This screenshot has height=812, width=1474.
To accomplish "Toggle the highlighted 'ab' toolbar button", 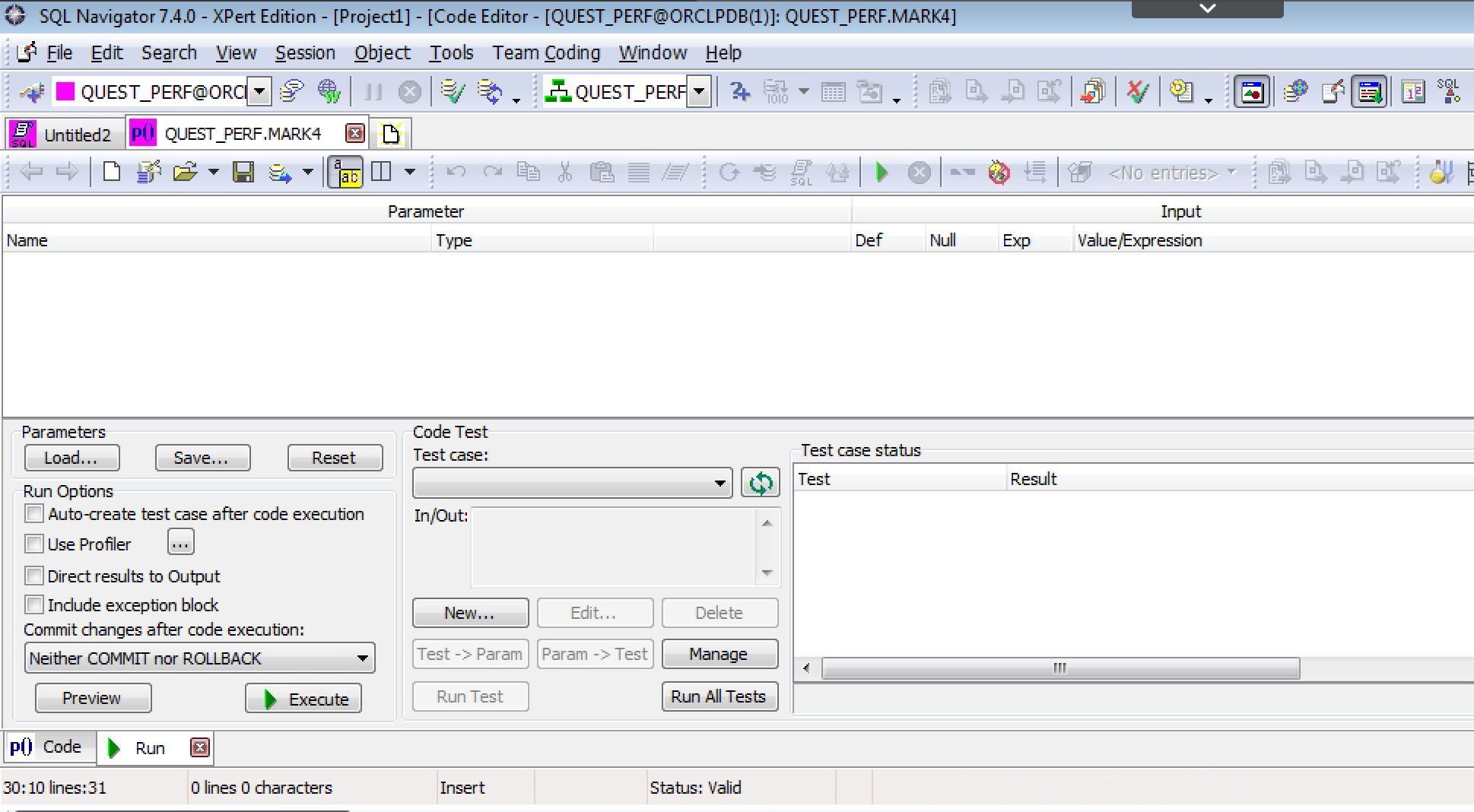I will pyautogui.click(x=346, y=173).
